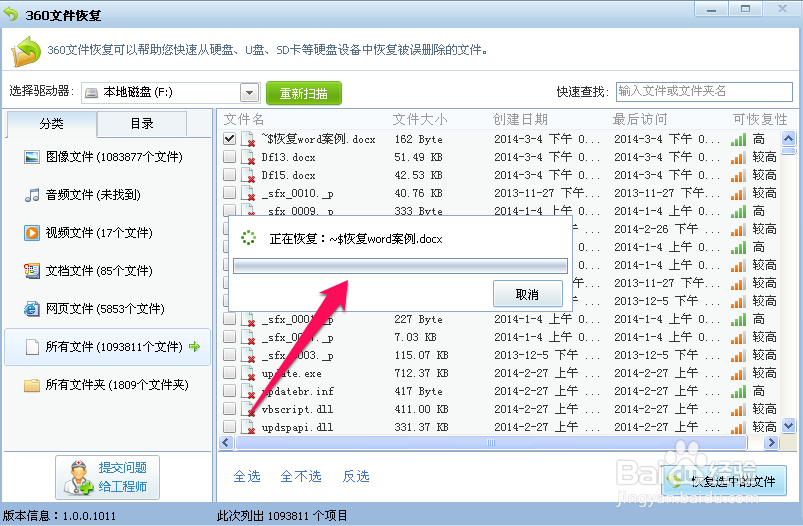
Task: Click the engineer doctor icon
Action: pyautogui.click(x=78, y=477)
